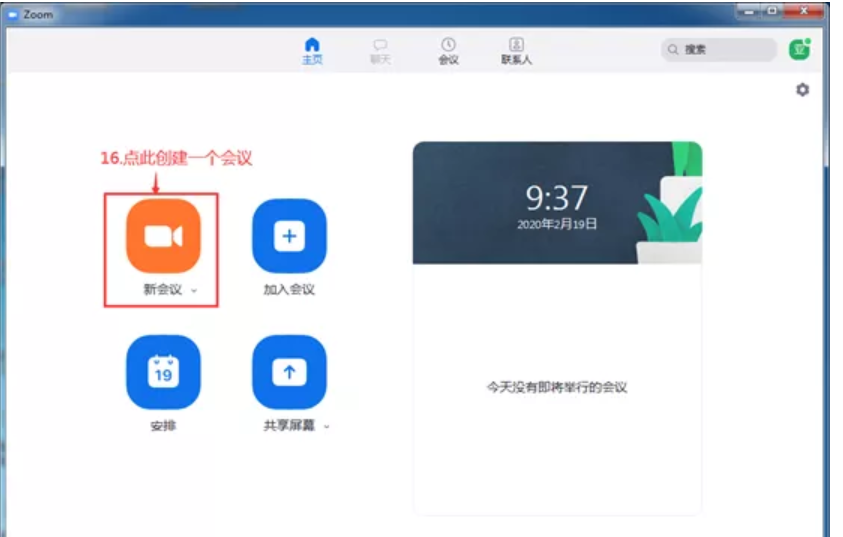Expand the 新会议 dropdown chevron
Viewport: 843px width, 537px height.
click(x=194, y=290)
